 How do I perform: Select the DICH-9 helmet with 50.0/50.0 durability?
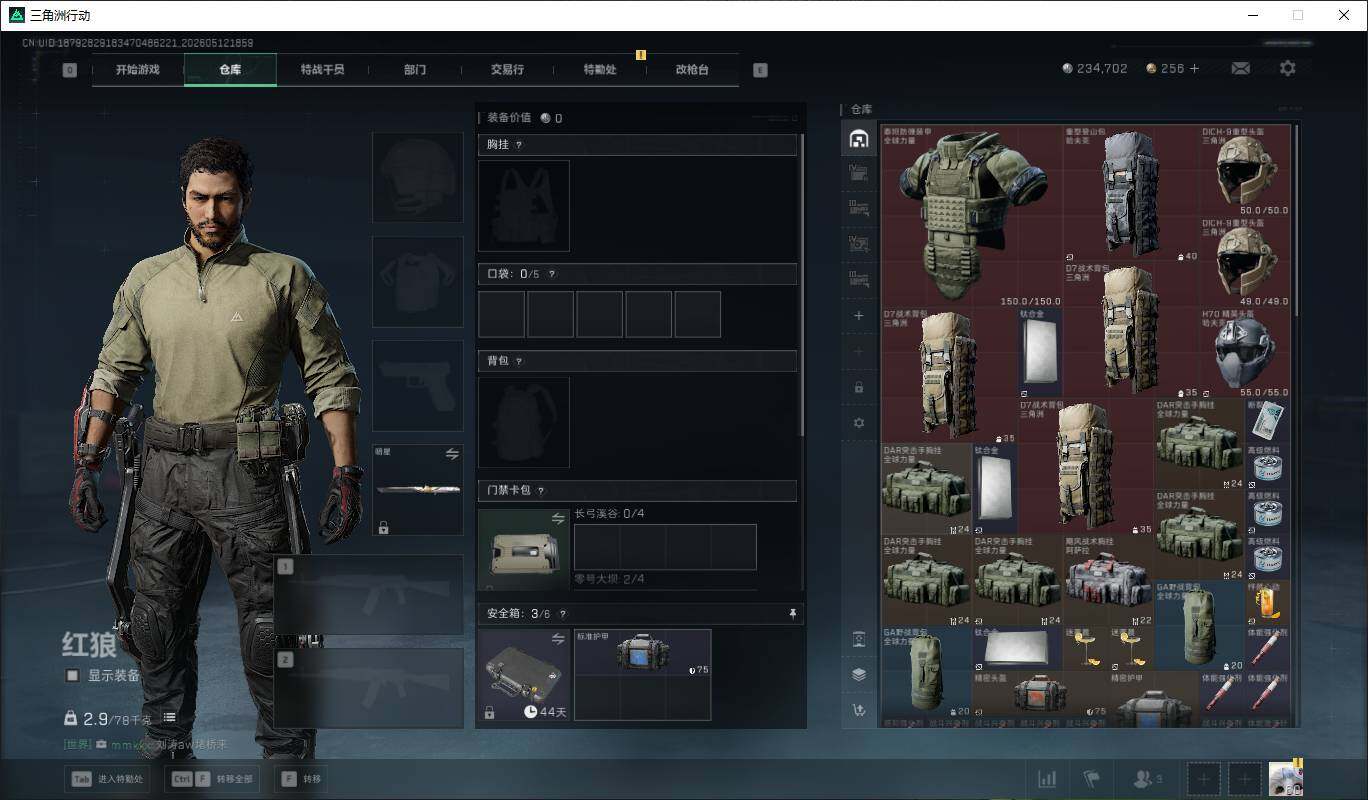1245,171
